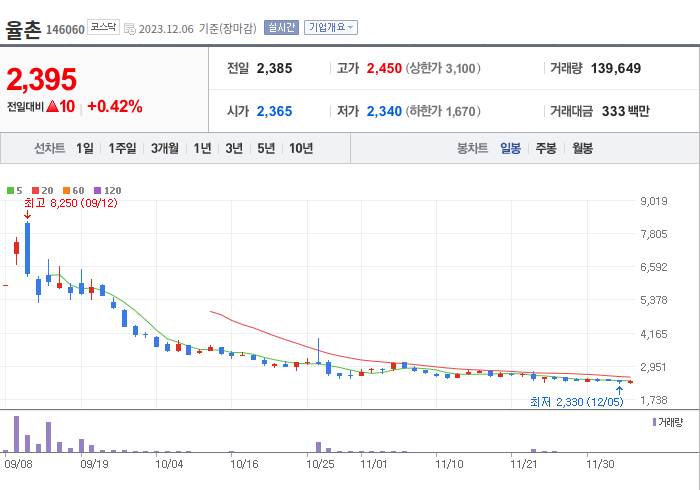Click the tallest volume bar near 09/08
This screenshot has width=700, height=490.
click(x=17, y=434)
